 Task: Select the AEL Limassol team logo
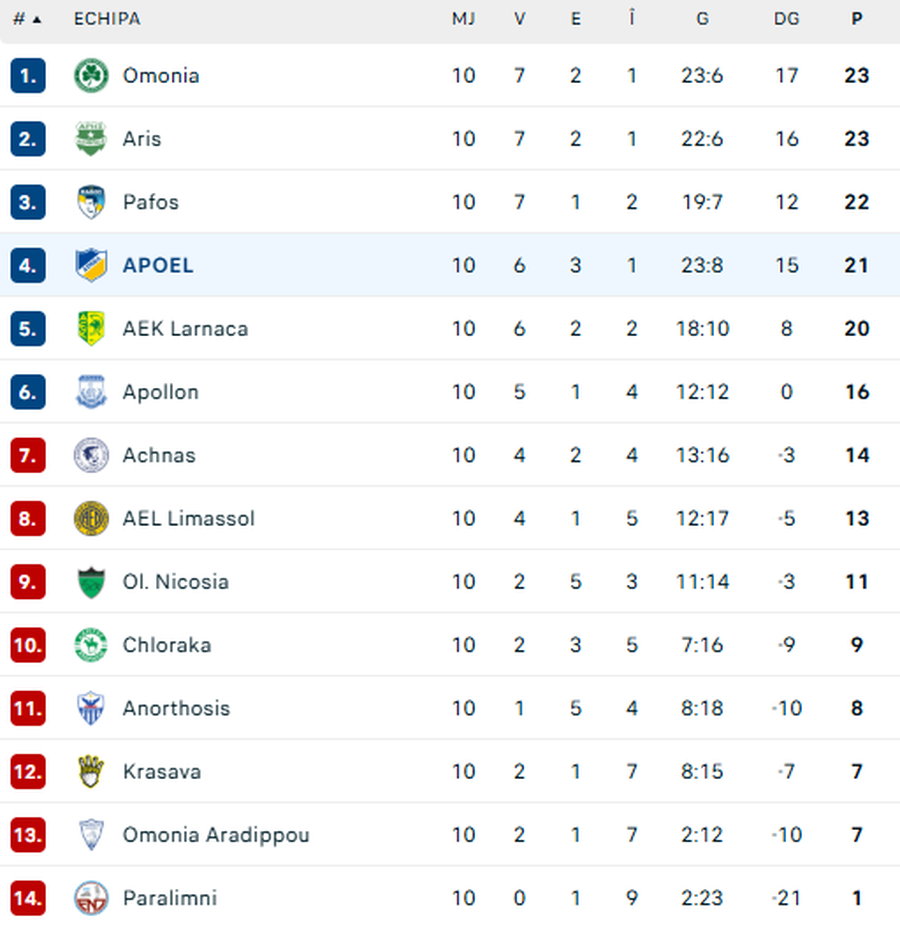[x=90, y=518]
